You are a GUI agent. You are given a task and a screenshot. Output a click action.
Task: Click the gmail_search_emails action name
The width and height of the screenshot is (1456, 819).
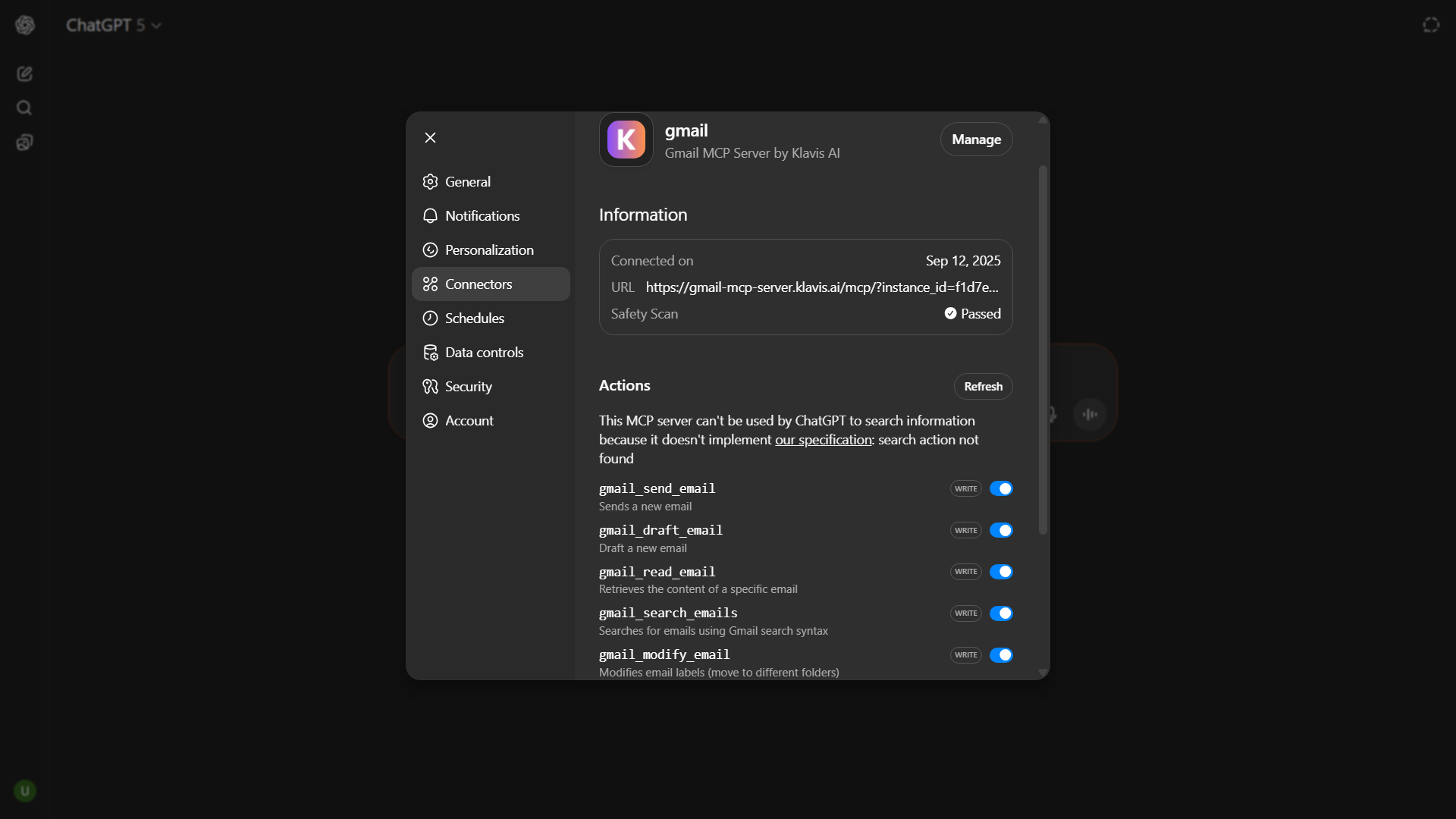click(x=668, y=613)
